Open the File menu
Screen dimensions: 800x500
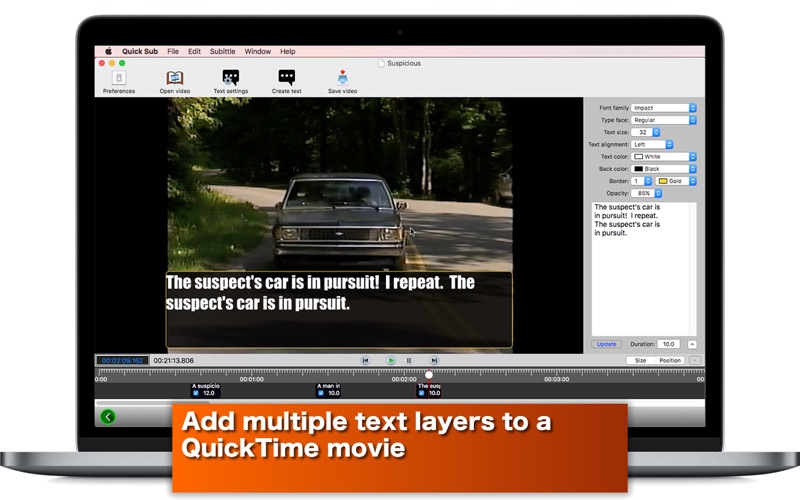coord(173,51)
